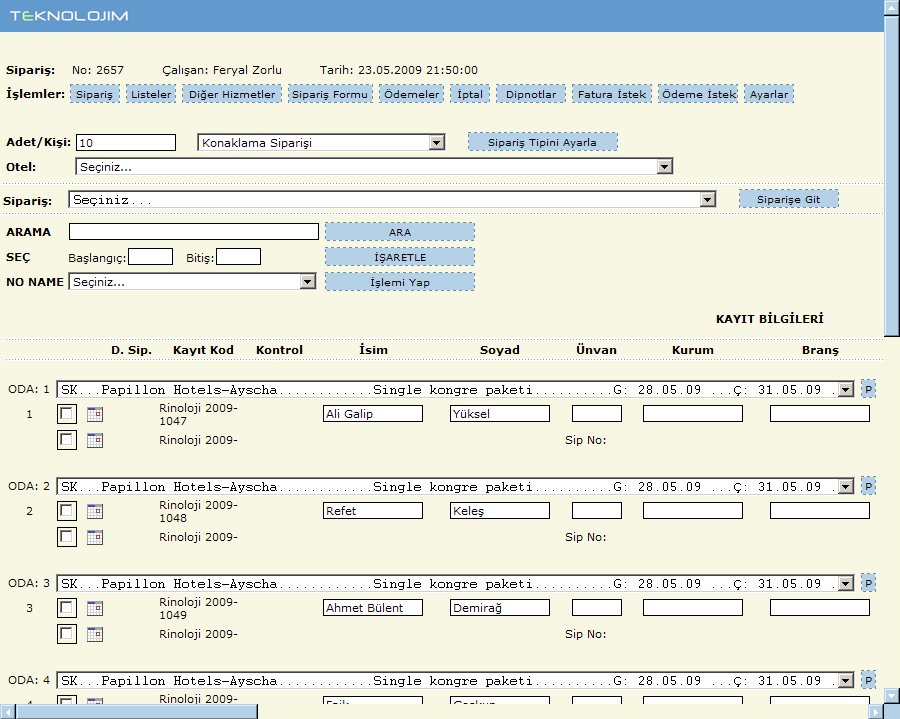This screenshot has width=900, height=719.
Task: Click the İşlemi Yap button
Action: tap(400, 282)
